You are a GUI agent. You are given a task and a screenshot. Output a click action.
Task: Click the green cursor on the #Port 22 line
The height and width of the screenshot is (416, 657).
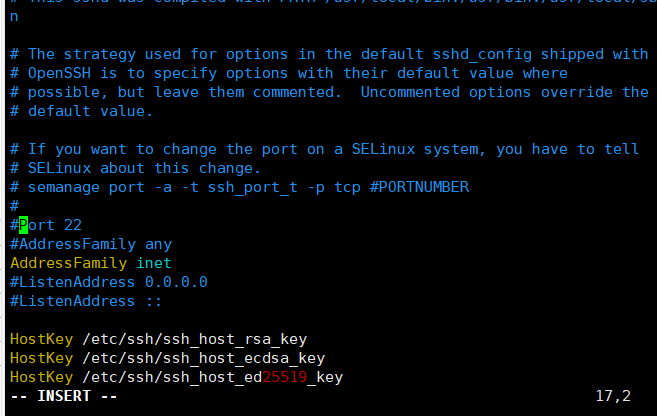click(23, 225)
